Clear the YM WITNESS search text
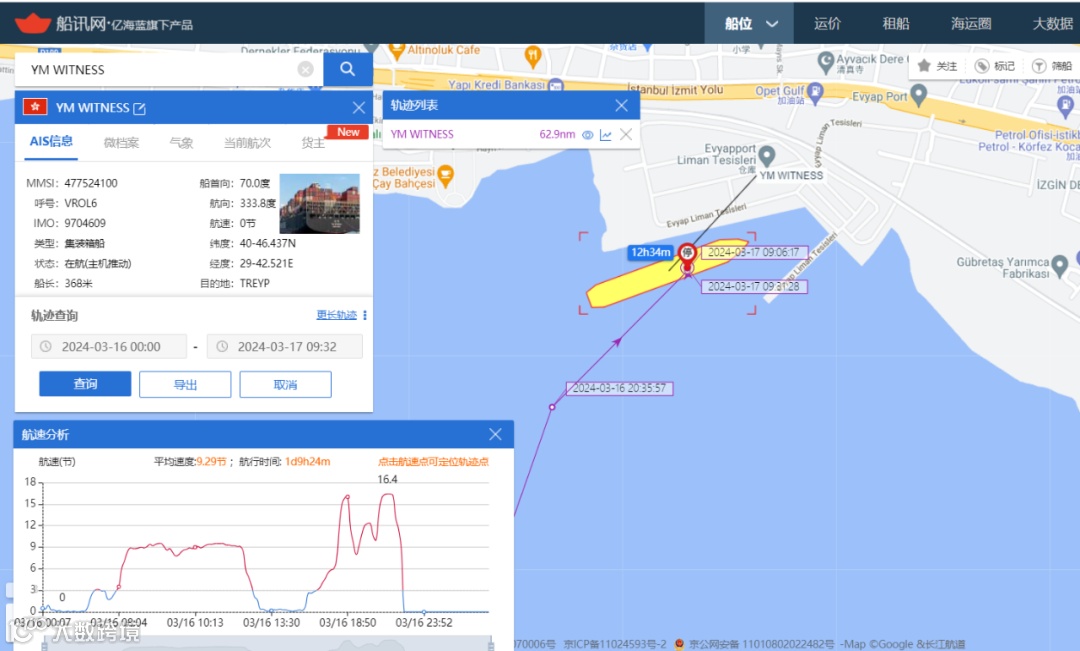The height and width of the screenshot is (651, 1080). pos(305,69)
